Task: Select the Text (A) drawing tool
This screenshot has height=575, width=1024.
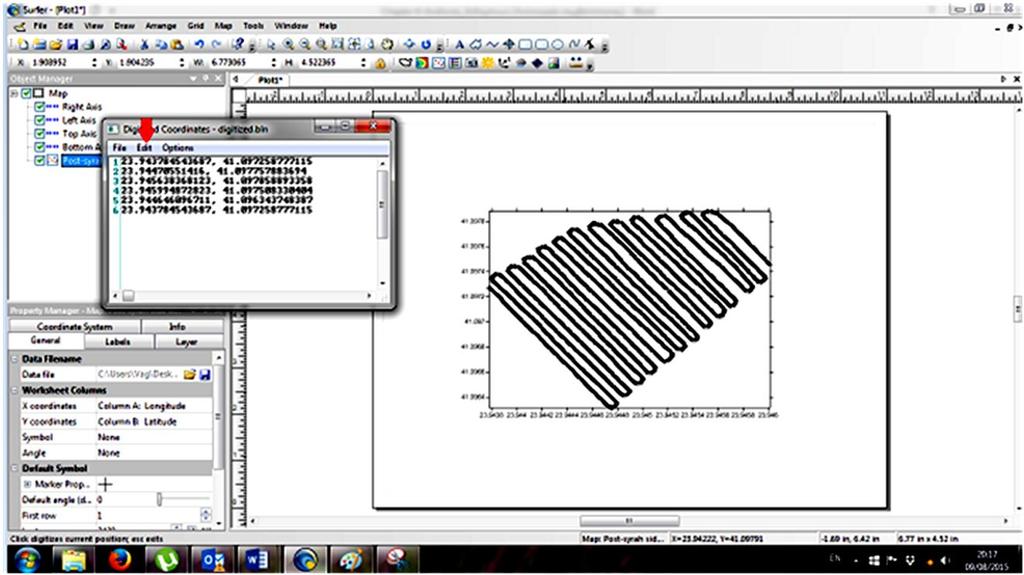Action: point(460,44)
